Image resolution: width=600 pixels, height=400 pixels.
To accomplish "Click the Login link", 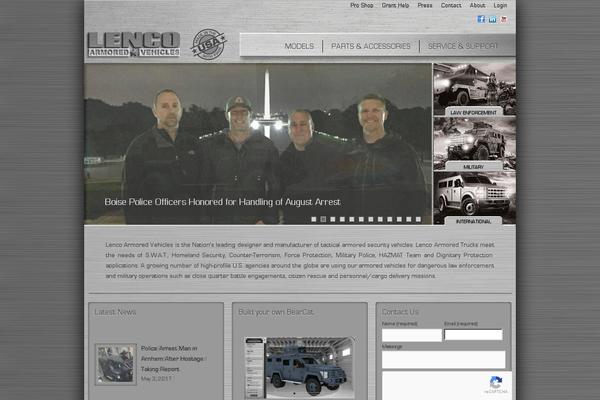I will pyautogui.click(x=500, y=5).
